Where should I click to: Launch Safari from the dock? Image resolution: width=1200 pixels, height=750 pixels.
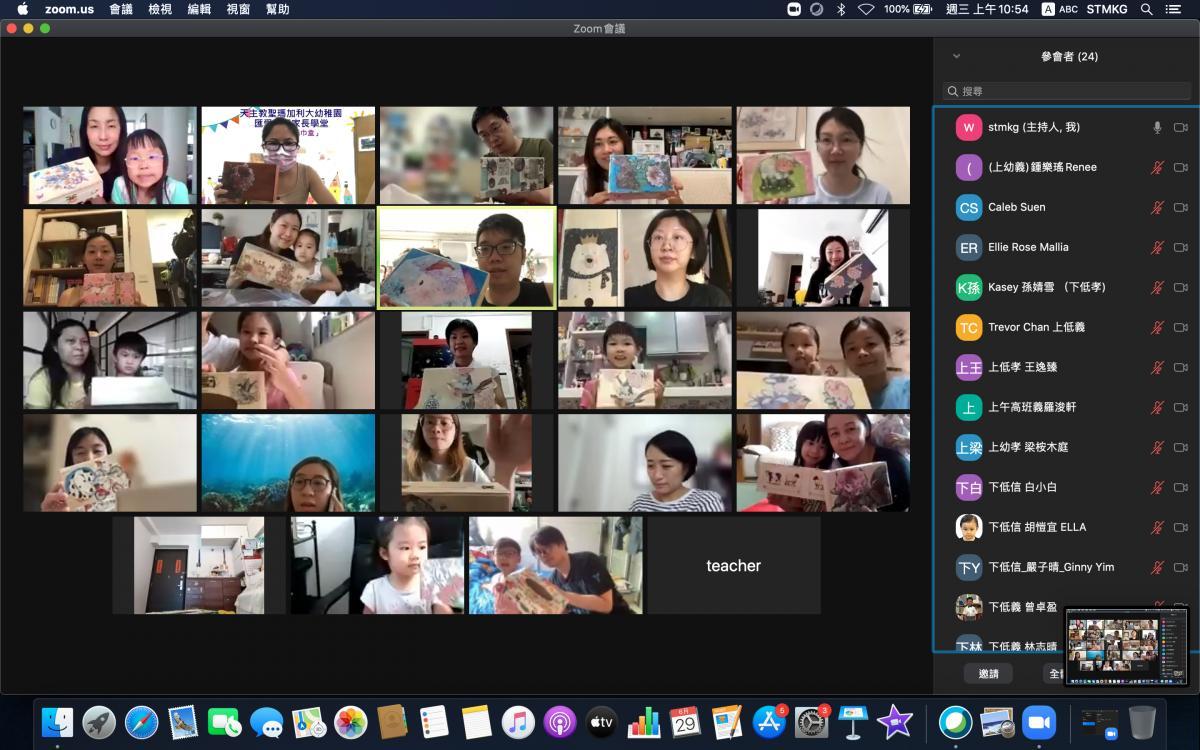tap(141, 722)
